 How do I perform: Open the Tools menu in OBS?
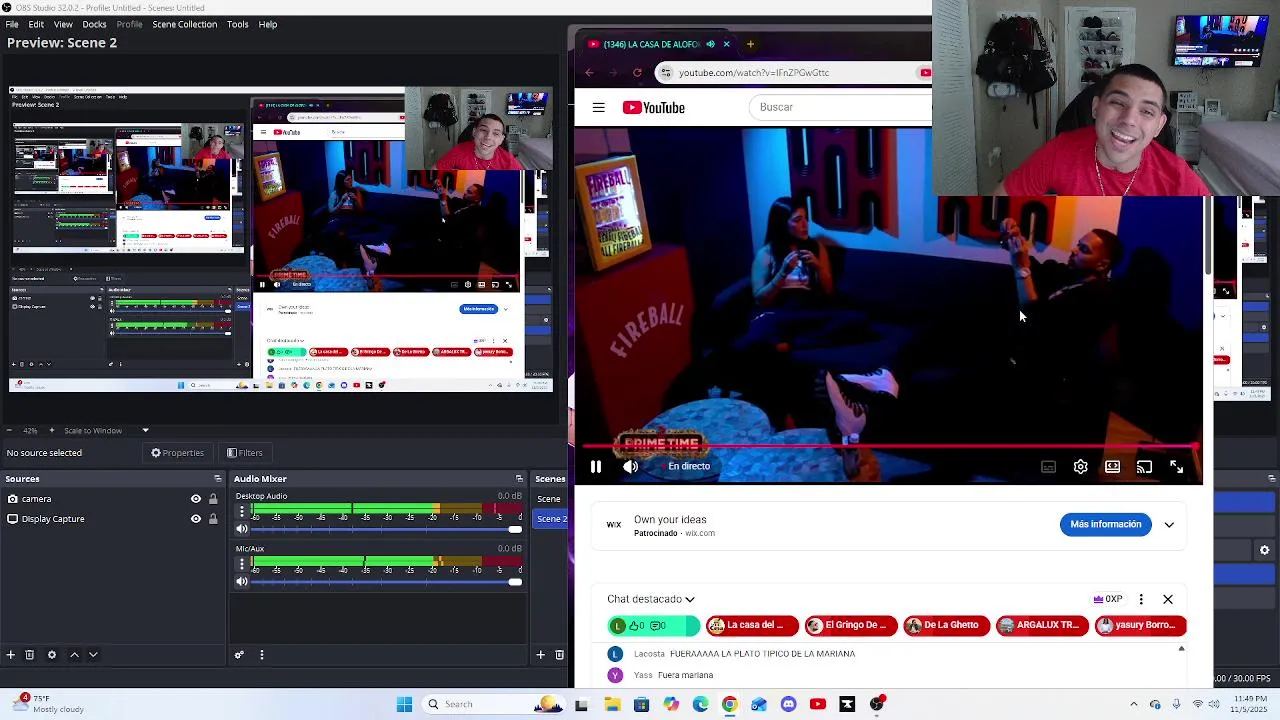(x=237, y=24)
